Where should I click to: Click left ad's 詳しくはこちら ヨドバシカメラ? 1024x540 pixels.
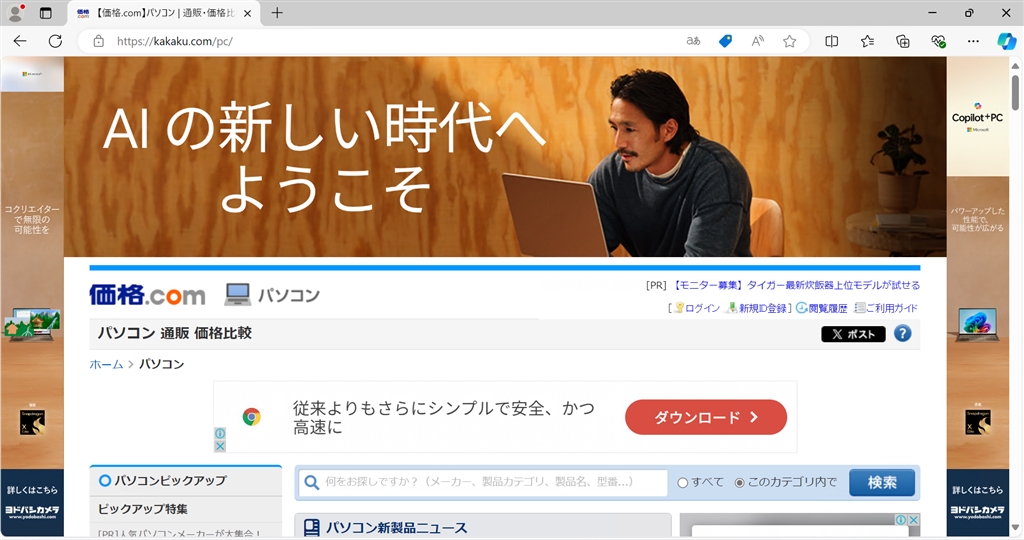point(32,502)
